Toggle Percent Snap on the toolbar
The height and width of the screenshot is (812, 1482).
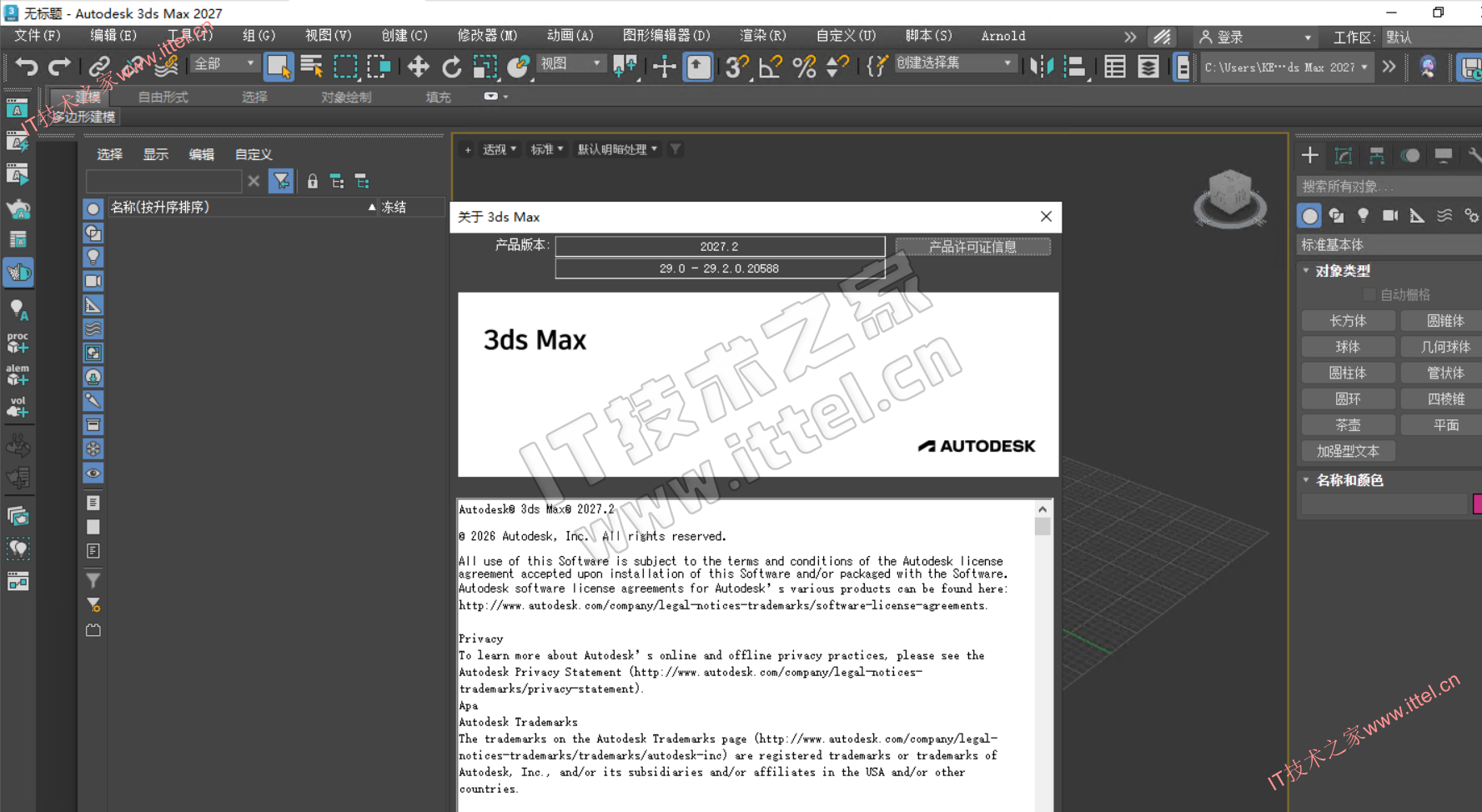804,66
